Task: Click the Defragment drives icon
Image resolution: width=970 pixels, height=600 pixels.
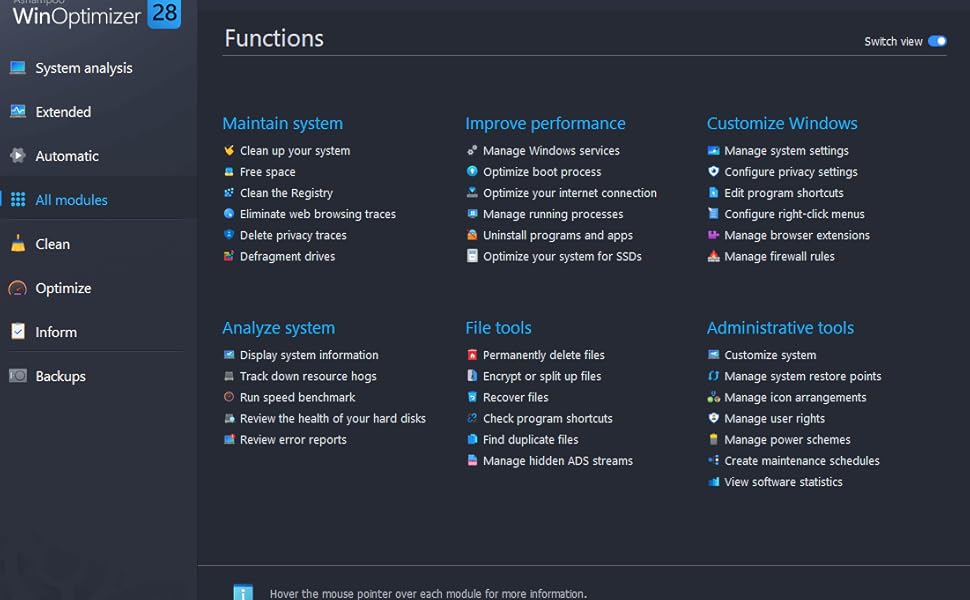Action: (229, 257)
